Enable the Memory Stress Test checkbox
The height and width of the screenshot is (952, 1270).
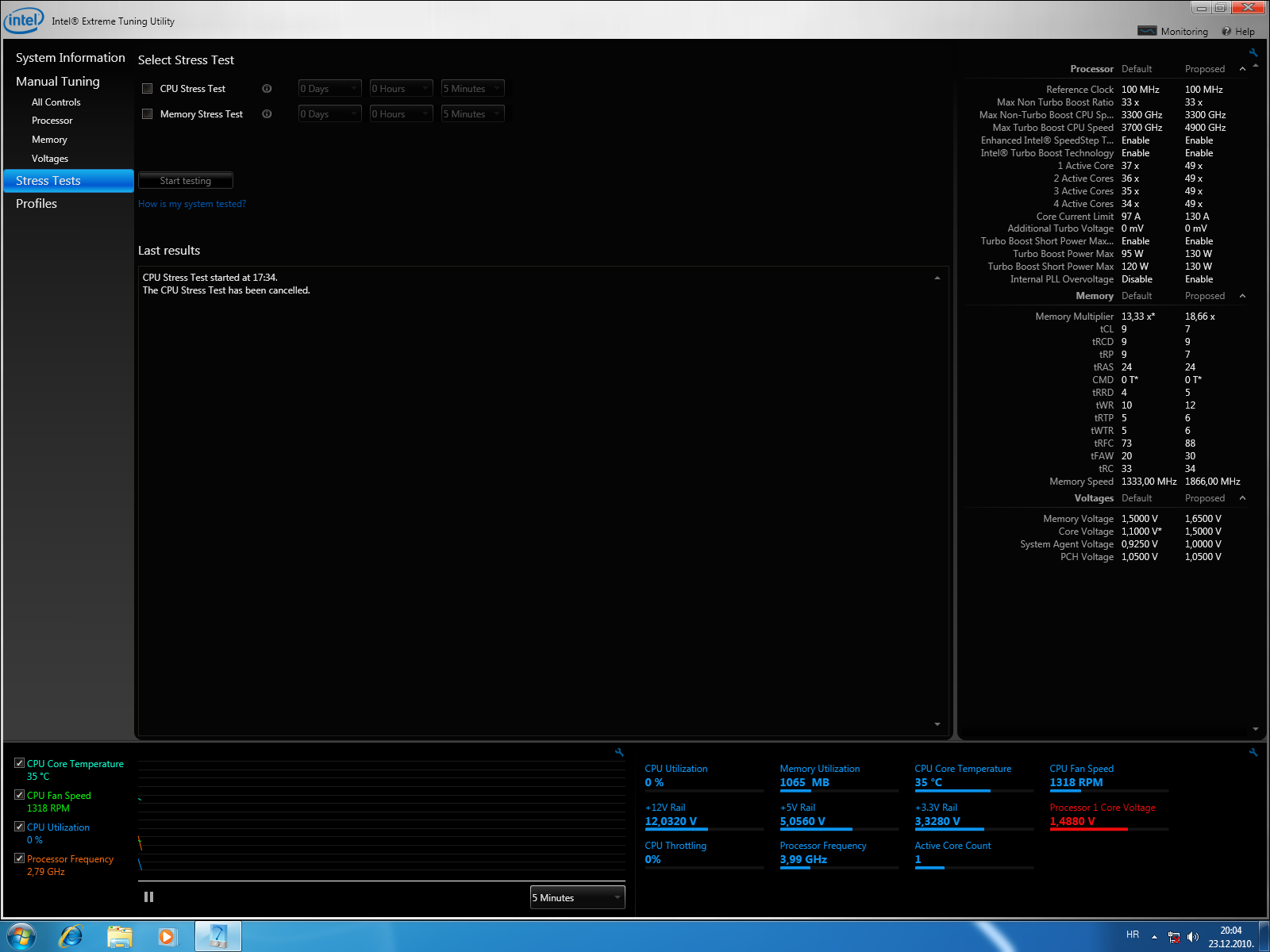147,114
